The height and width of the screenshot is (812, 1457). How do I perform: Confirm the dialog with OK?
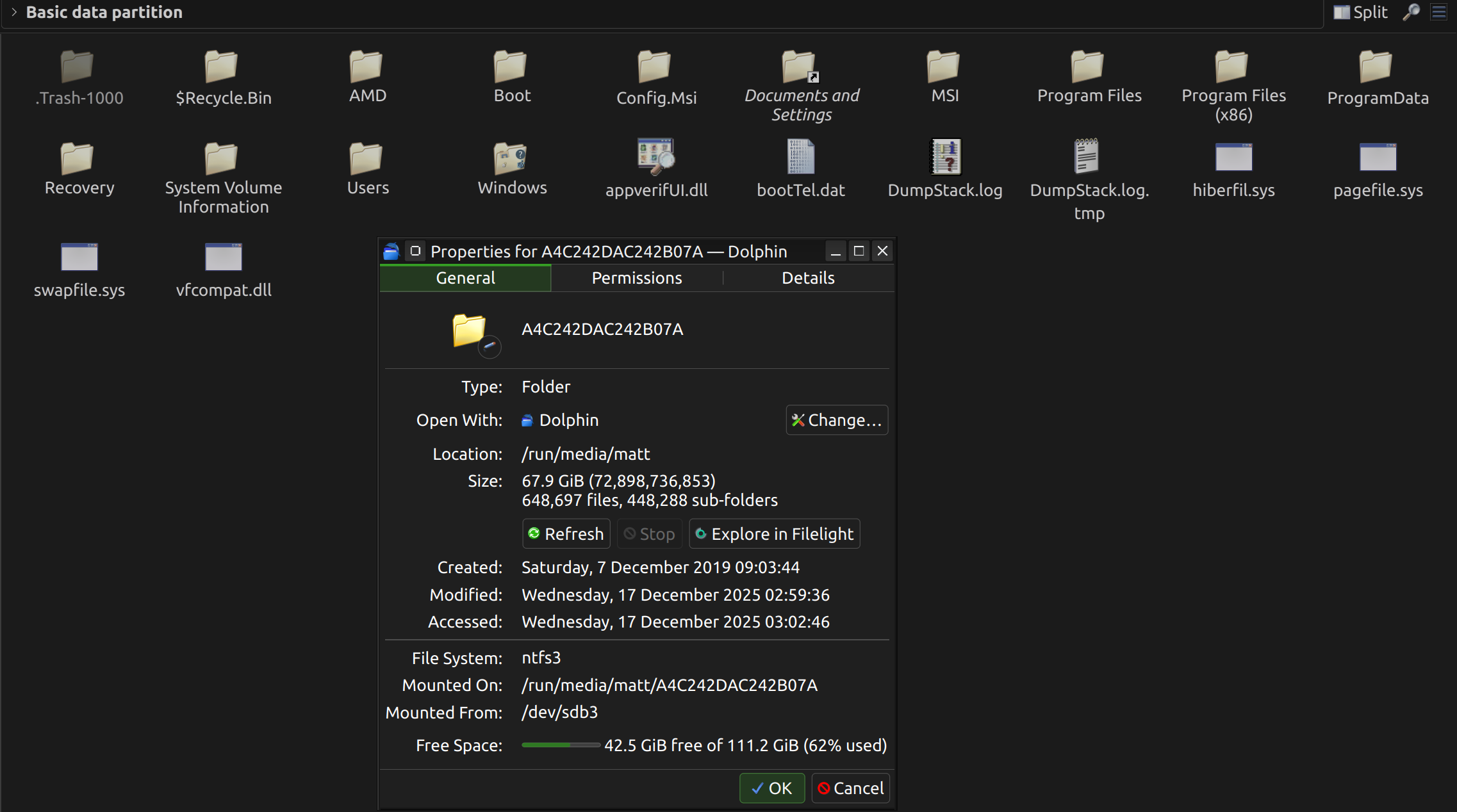tap(771, 788)
